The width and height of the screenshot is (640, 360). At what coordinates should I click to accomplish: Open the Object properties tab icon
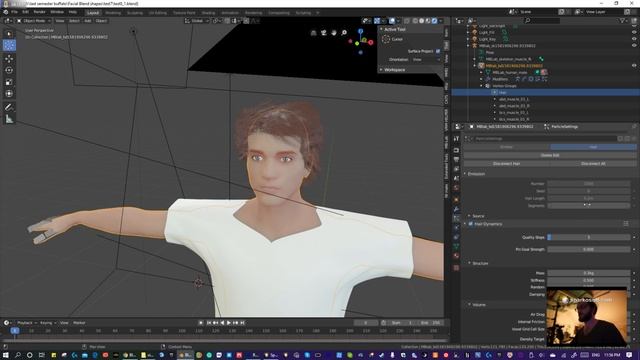pyautogui.click(x=456, y=200)
